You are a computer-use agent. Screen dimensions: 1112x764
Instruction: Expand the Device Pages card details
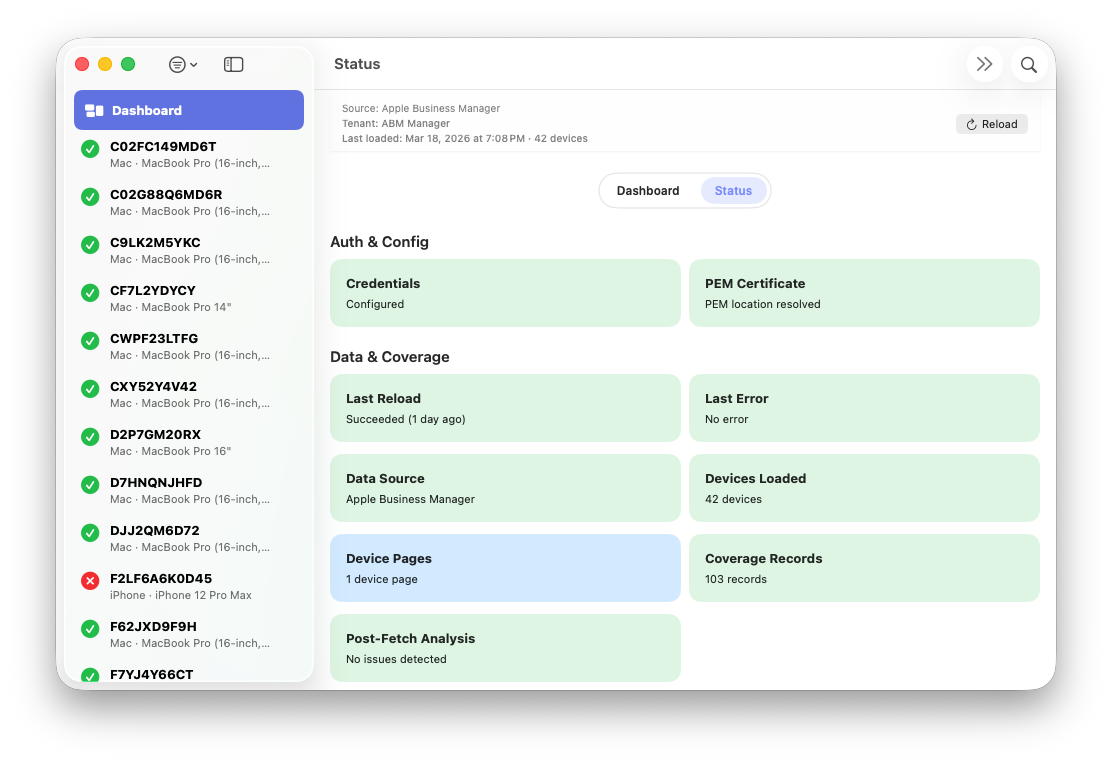pyautogui.click(x=505, y=567)
